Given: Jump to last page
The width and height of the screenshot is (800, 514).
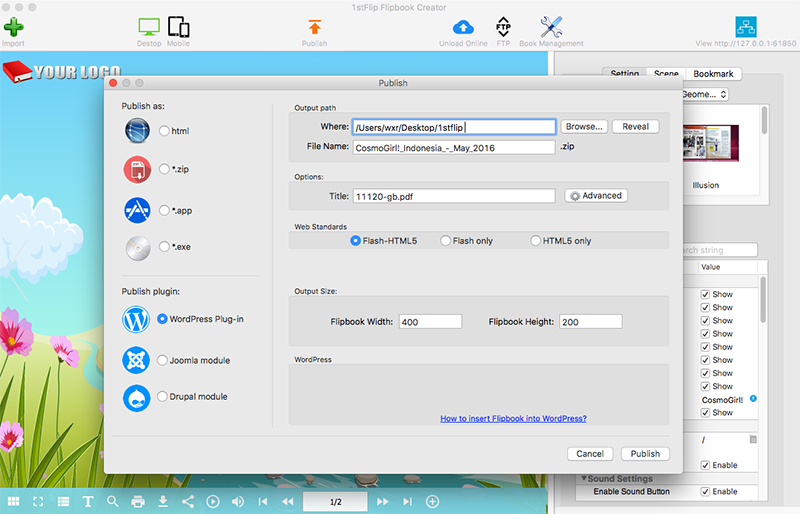Looking at the screenshot, I should [407, 502].
